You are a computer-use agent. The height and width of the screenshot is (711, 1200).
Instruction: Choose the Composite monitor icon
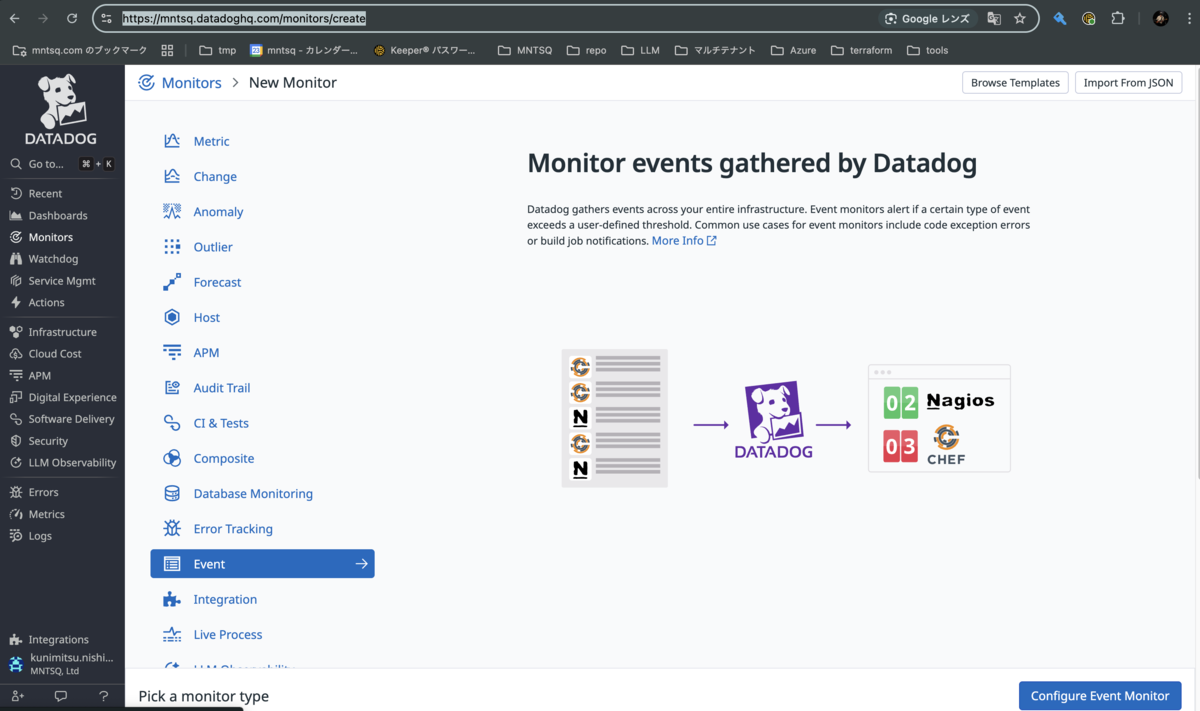(x=172, y=458)
